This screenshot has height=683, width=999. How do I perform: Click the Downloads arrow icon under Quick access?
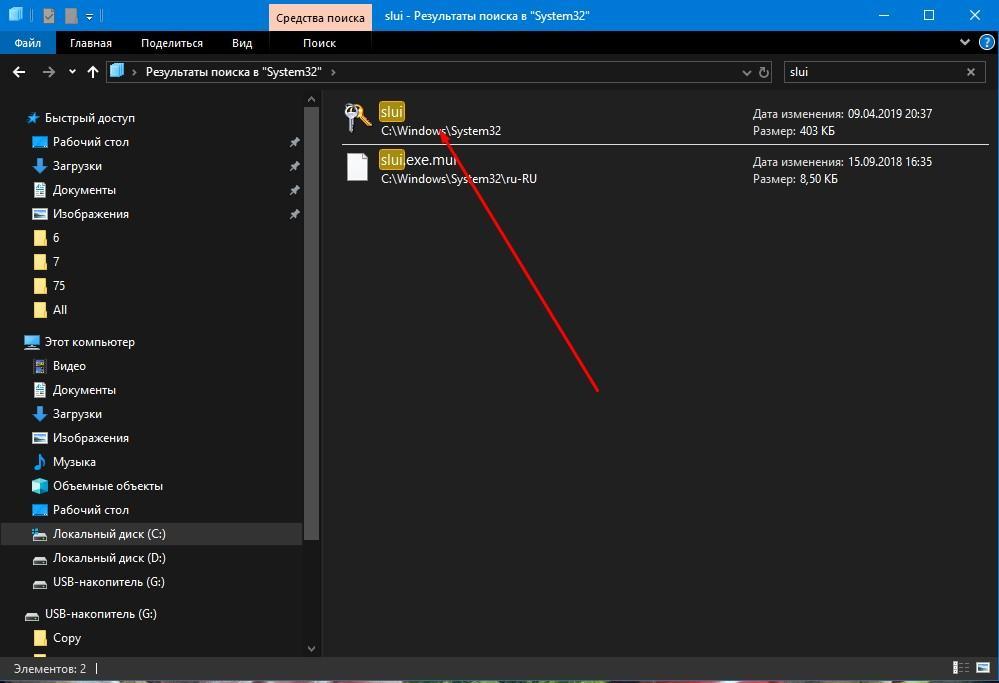[x=40, y=166]
